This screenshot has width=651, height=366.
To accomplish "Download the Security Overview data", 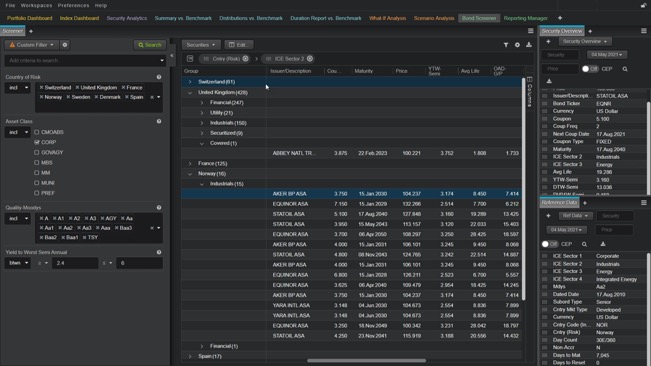I will [x=549, y=81].
